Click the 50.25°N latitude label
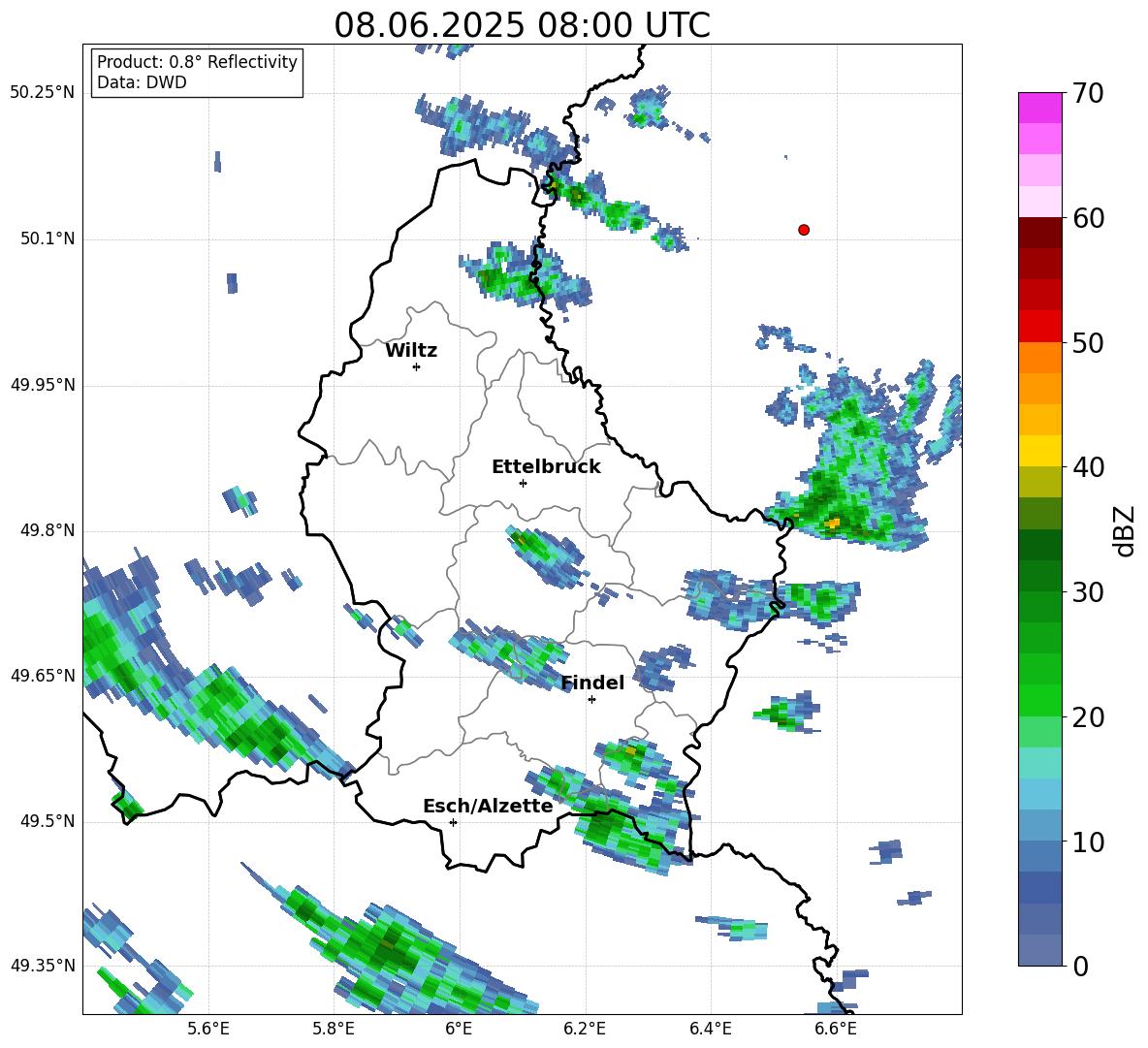The image size is (1148, 1048). pyautogui.click(x=43, y=93)
